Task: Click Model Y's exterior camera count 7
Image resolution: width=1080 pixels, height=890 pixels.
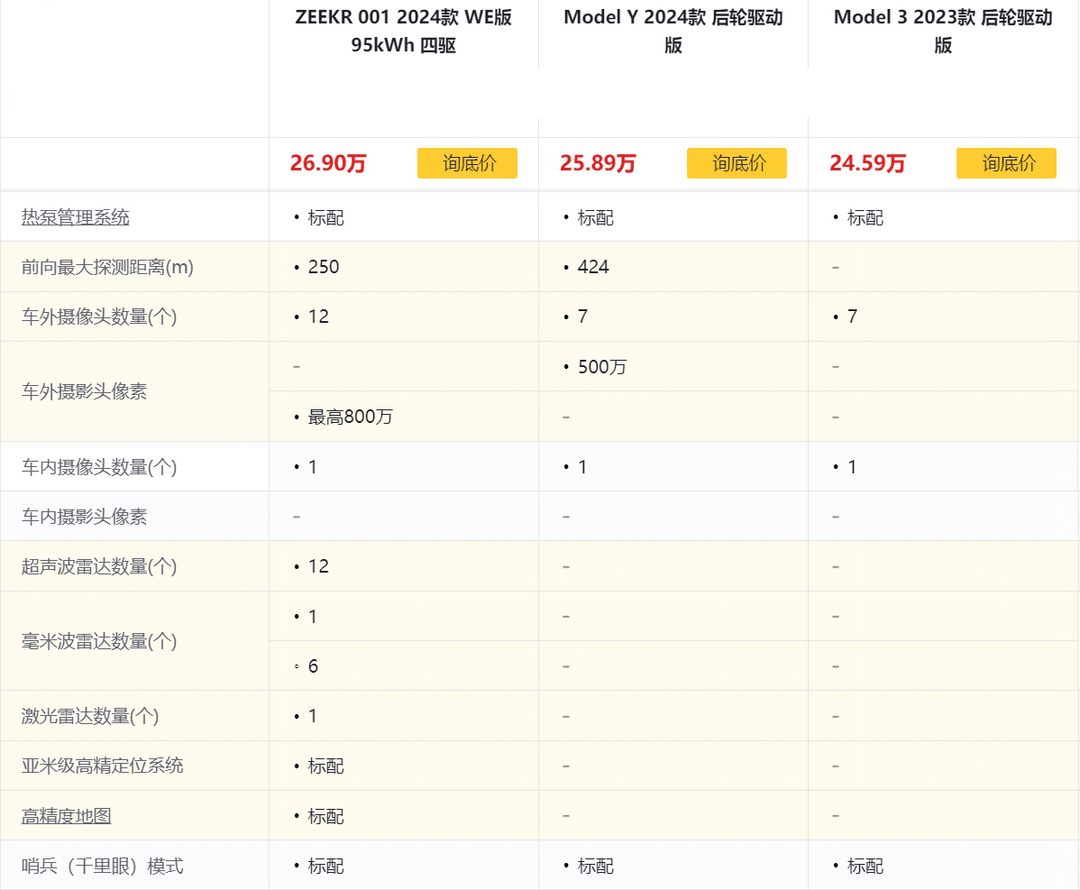Action: click(x=583, y=317)
